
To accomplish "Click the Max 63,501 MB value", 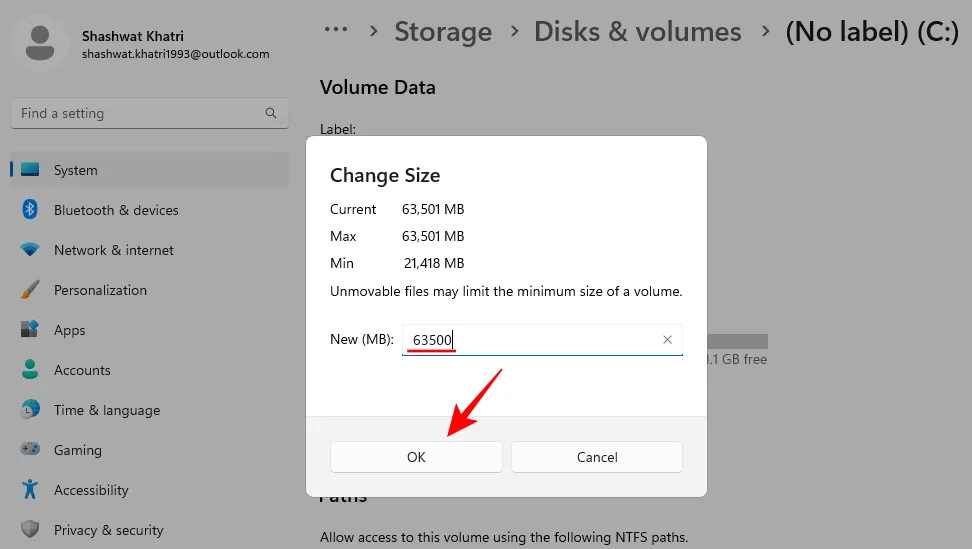I will click(x=433, y=236).
